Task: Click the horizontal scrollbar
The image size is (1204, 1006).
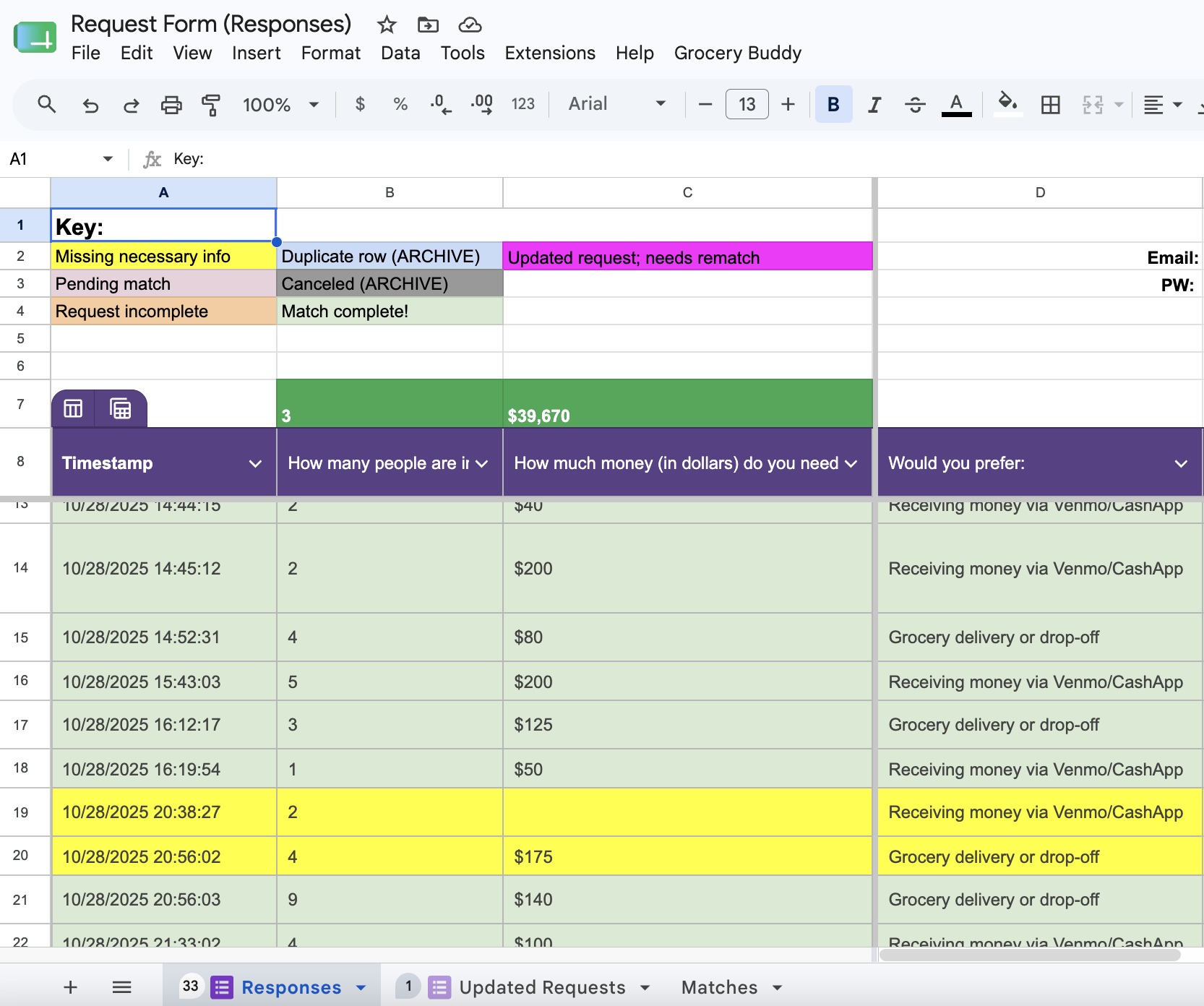Action: coord(1030,955)
